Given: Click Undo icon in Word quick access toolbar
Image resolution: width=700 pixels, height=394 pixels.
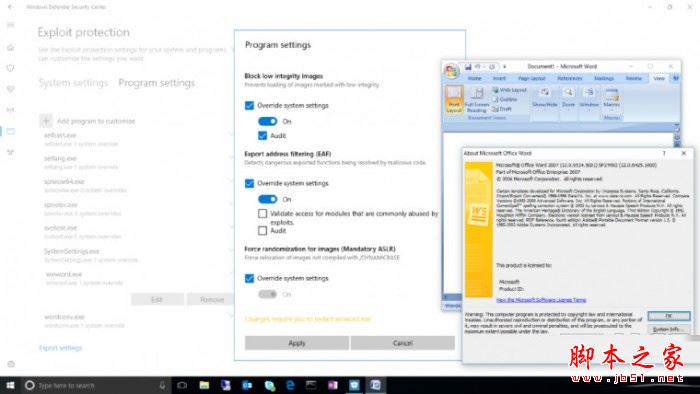Looking at the screenshot, I should pyautogui.click(x=478, y=67).
